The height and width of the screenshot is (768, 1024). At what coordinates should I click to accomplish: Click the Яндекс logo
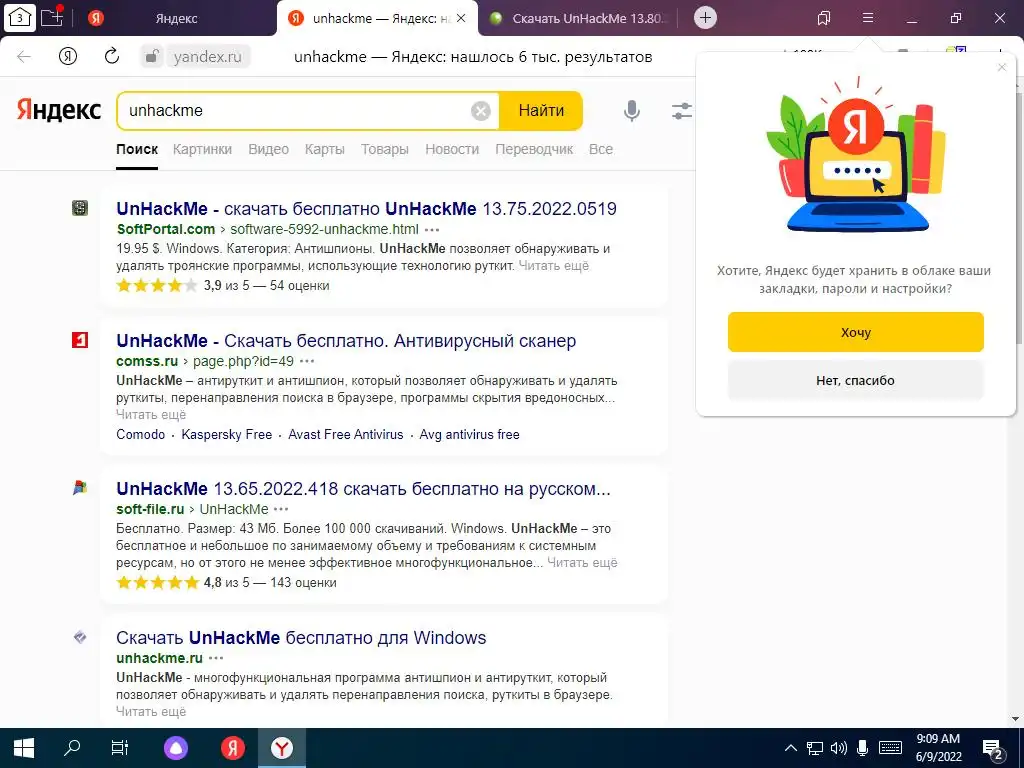(x=59, y=110)
